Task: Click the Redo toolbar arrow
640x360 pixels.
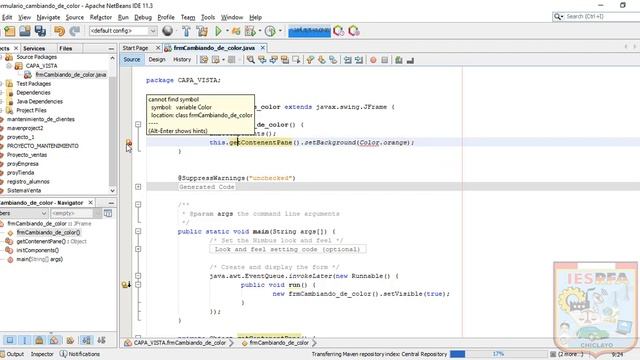Action: point(75,31)
